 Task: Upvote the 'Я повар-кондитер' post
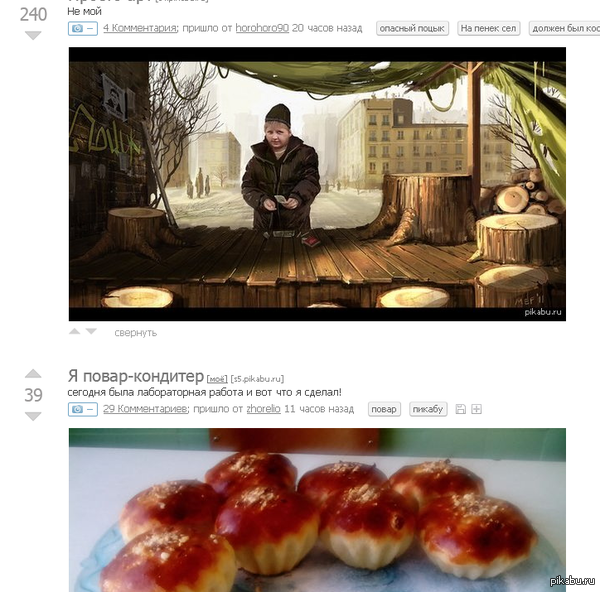pyautogui.click(x=33, y=374)
